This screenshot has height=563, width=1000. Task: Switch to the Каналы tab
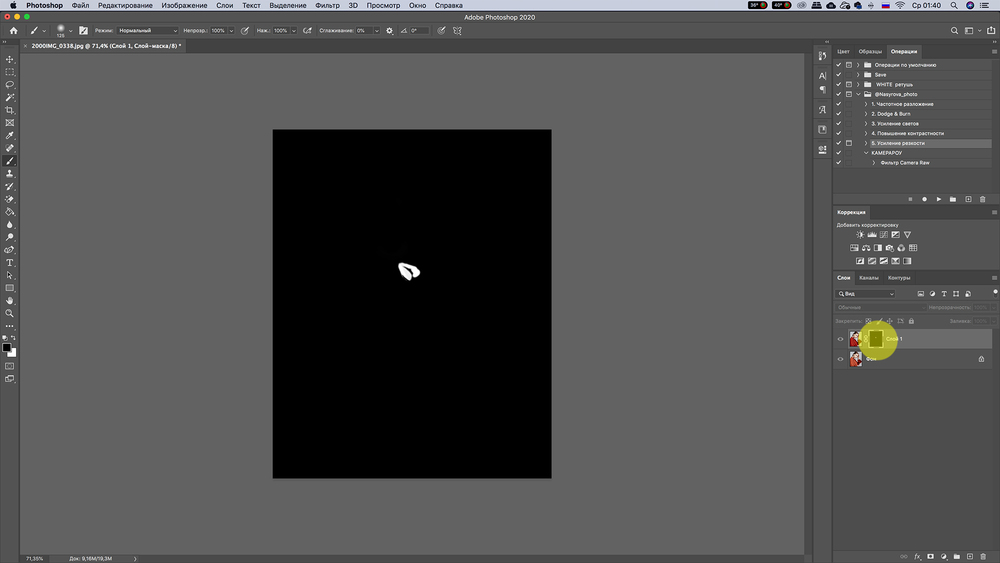(x=869, y=277)
